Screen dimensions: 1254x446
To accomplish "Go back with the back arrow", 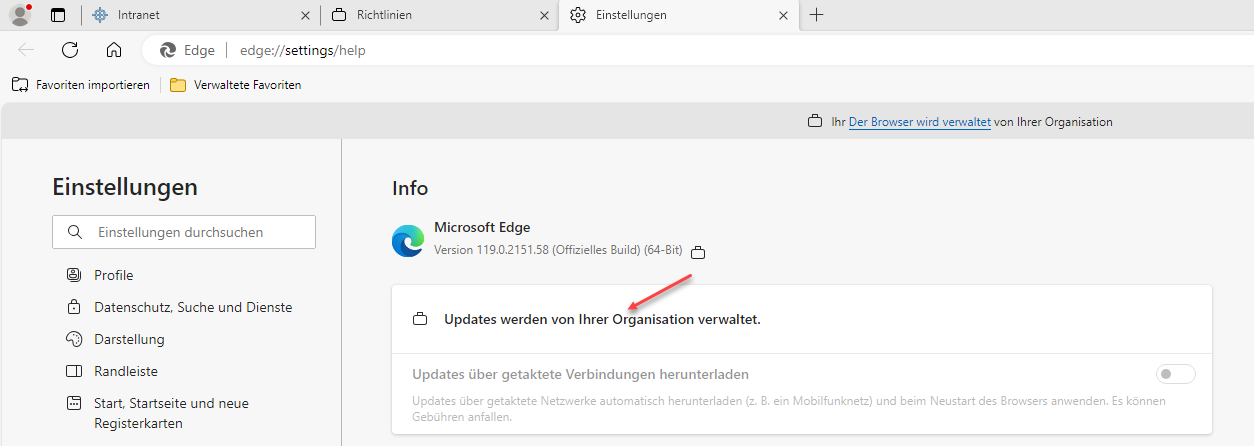I will pos(26,50).
